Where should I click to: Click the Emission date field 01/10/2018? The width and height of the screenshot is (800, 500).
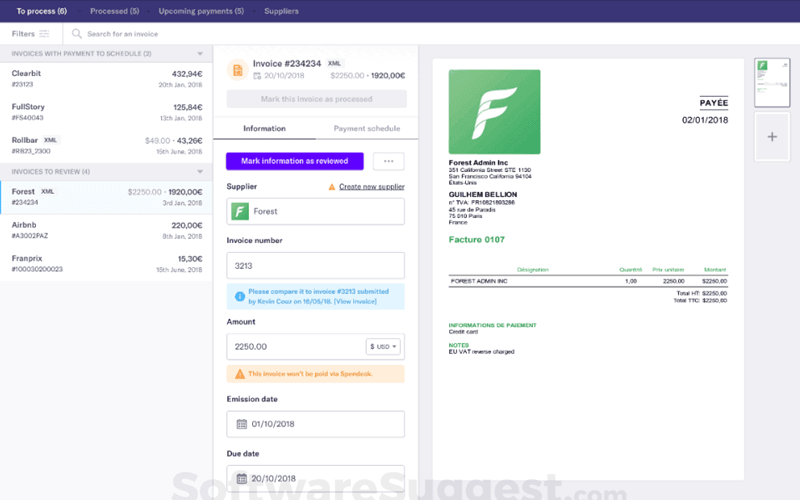[316, 424]
